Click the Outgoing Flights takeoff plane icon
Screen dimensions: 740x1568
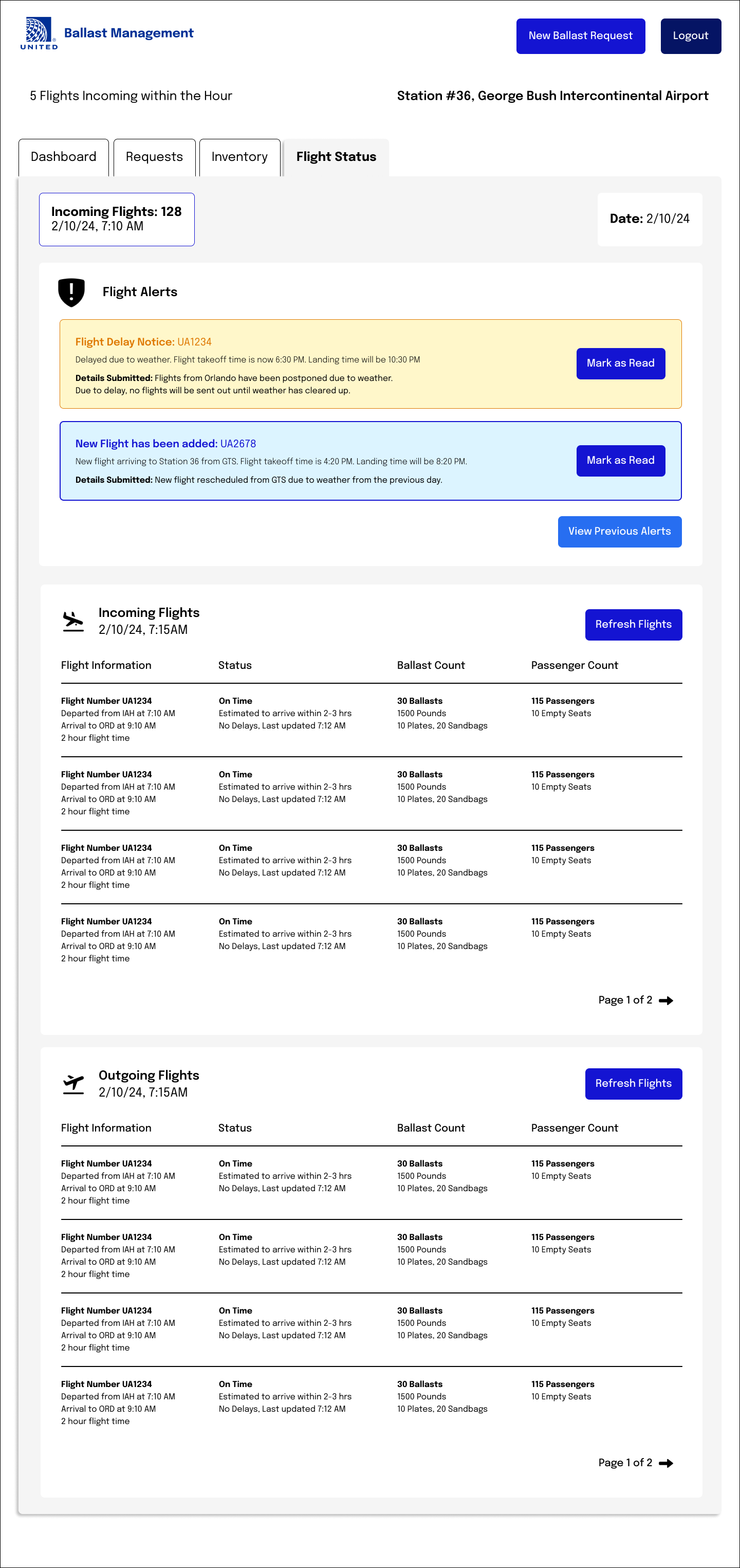pyautogui.click(x=73, y=1084)
